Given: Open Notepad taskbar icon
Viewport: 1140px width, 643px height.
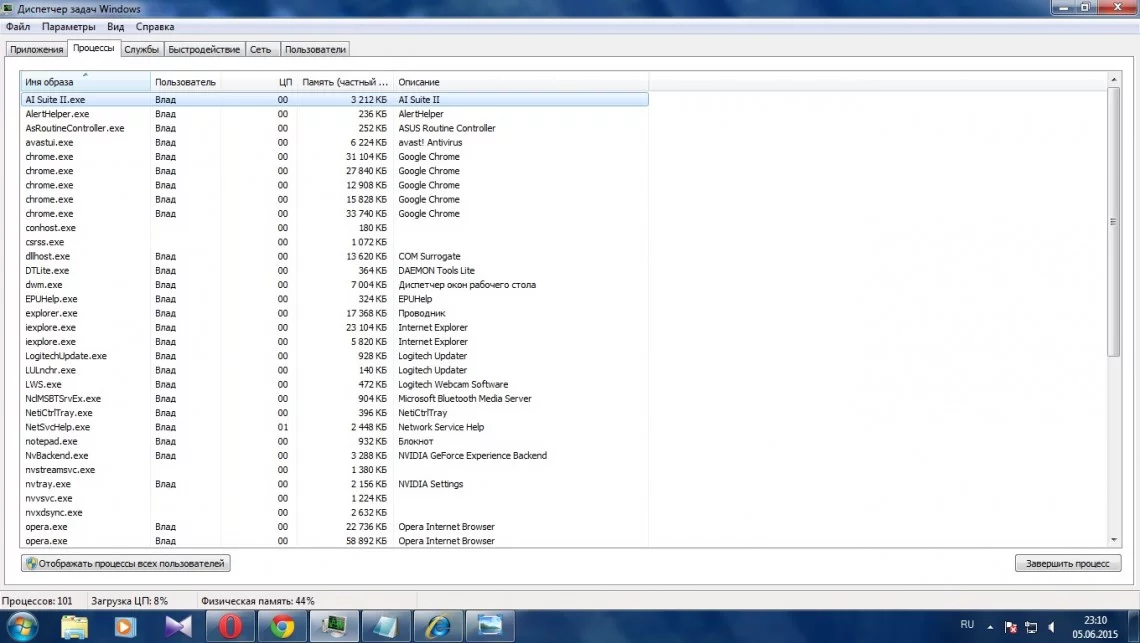Looking at the screenshot, I should coord(386,626).
